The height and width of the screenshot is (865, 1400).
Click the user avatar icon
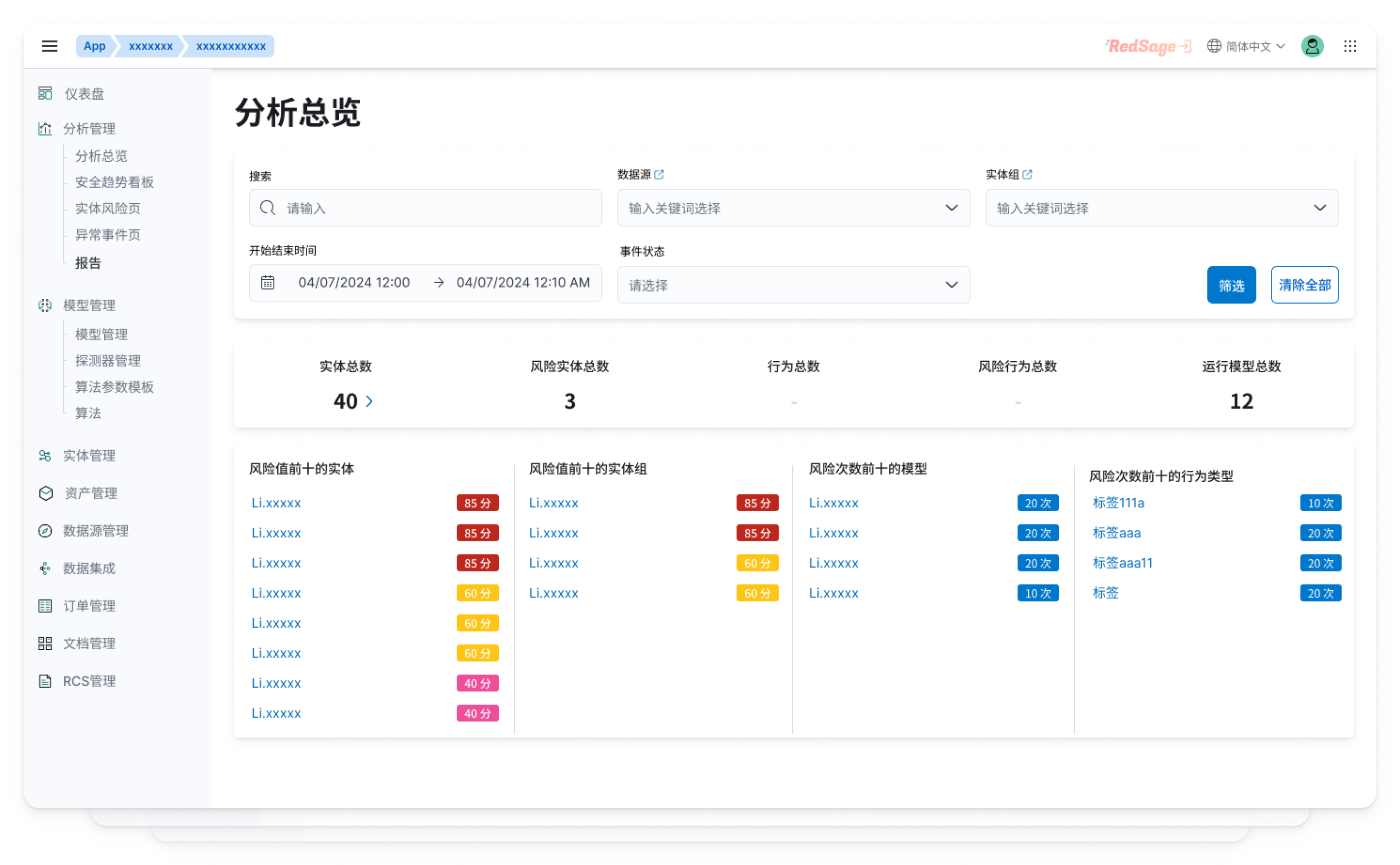tap(1312, 46)
